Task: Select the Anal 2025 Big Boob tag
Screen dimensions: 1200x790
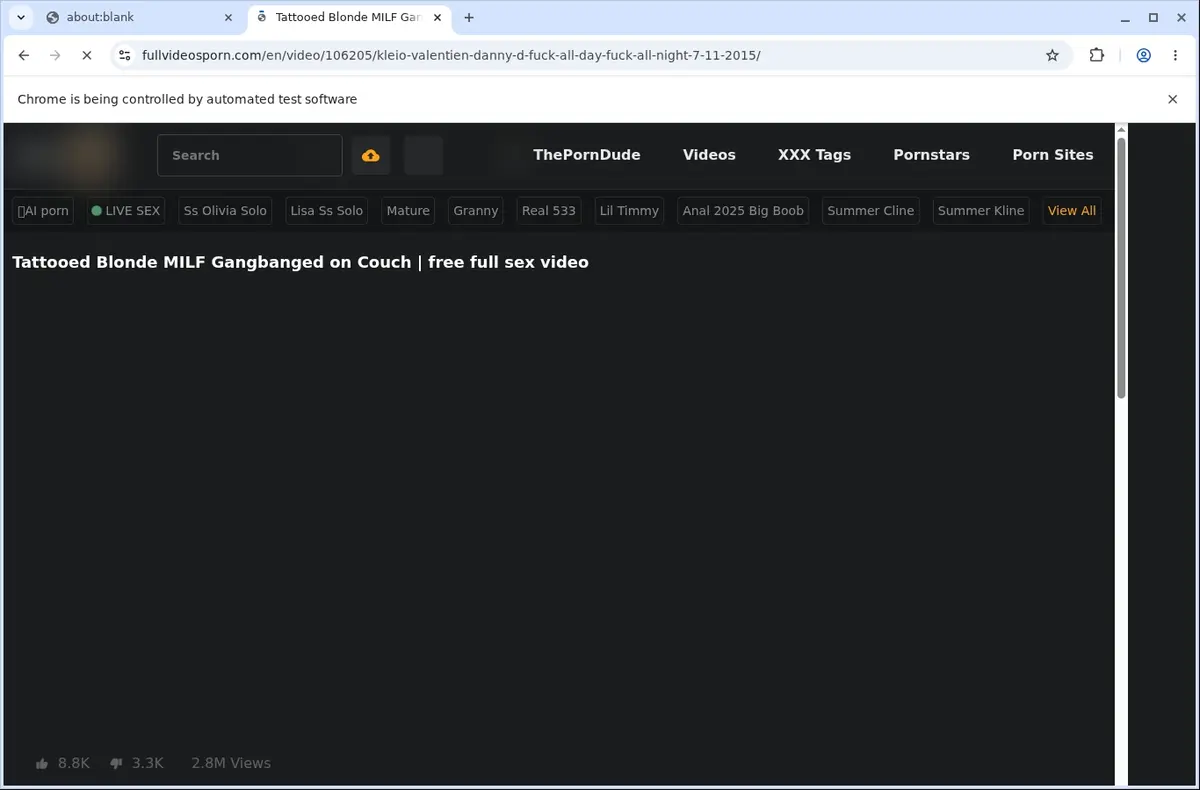Action: click(x=743, y=211)
